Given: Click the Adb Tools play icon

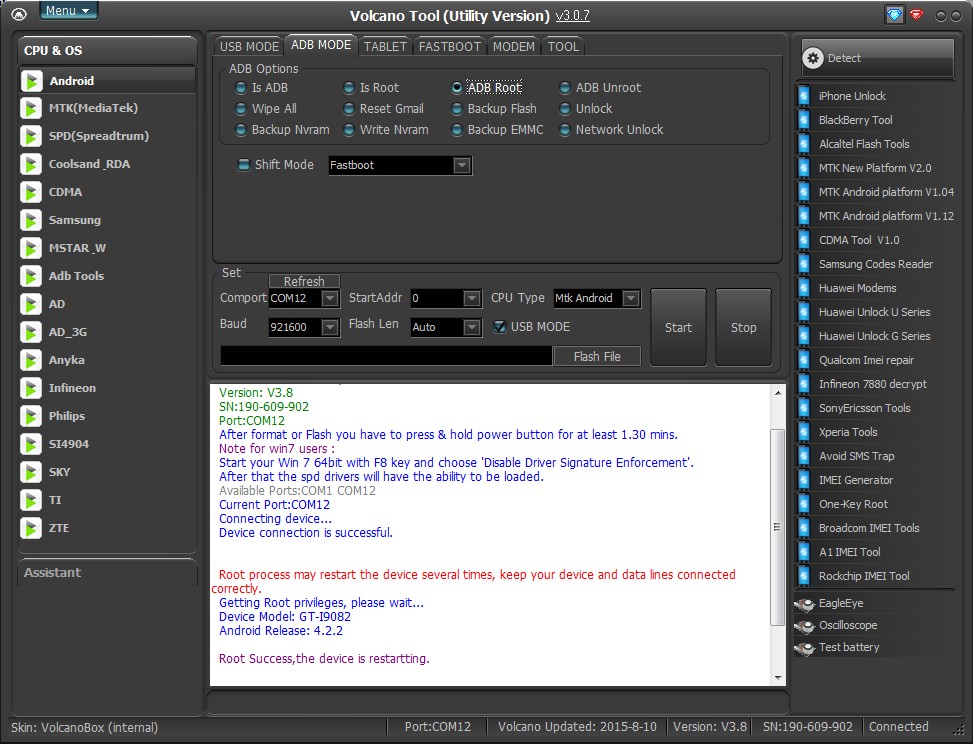Looking at the screenshot, I should (31, 276).
